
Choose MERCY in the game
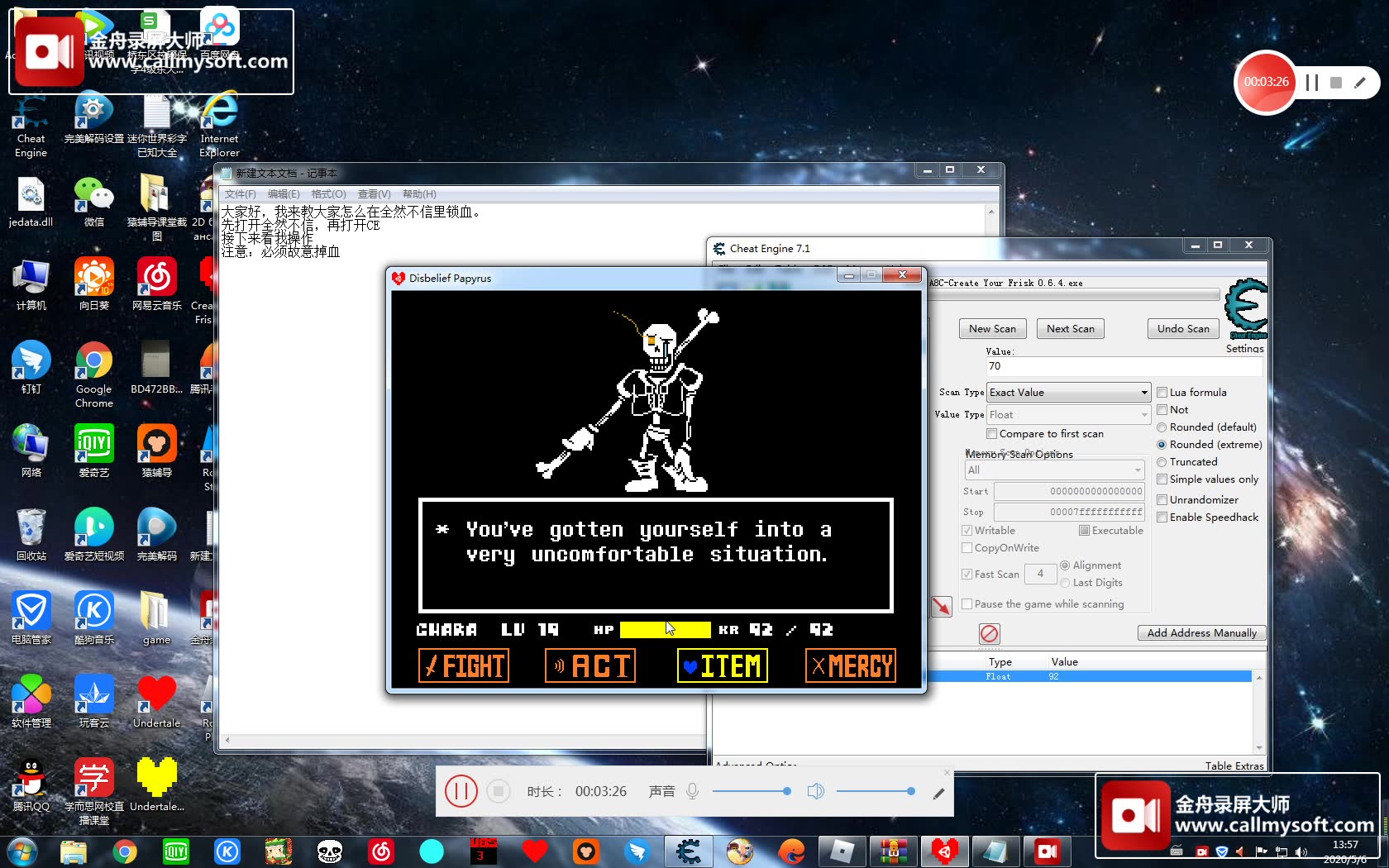pyautogui.click(x=851, y=665)
